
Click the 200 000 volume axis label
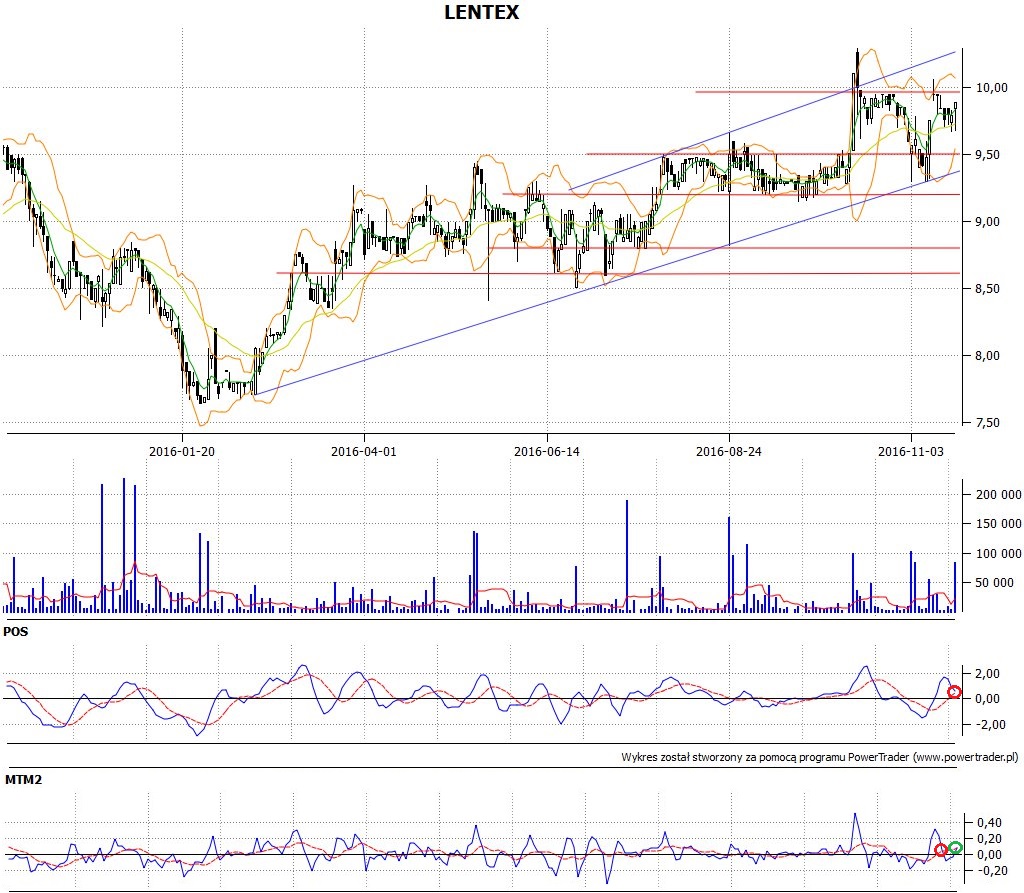pyautogui.click(x=999, y=495)
